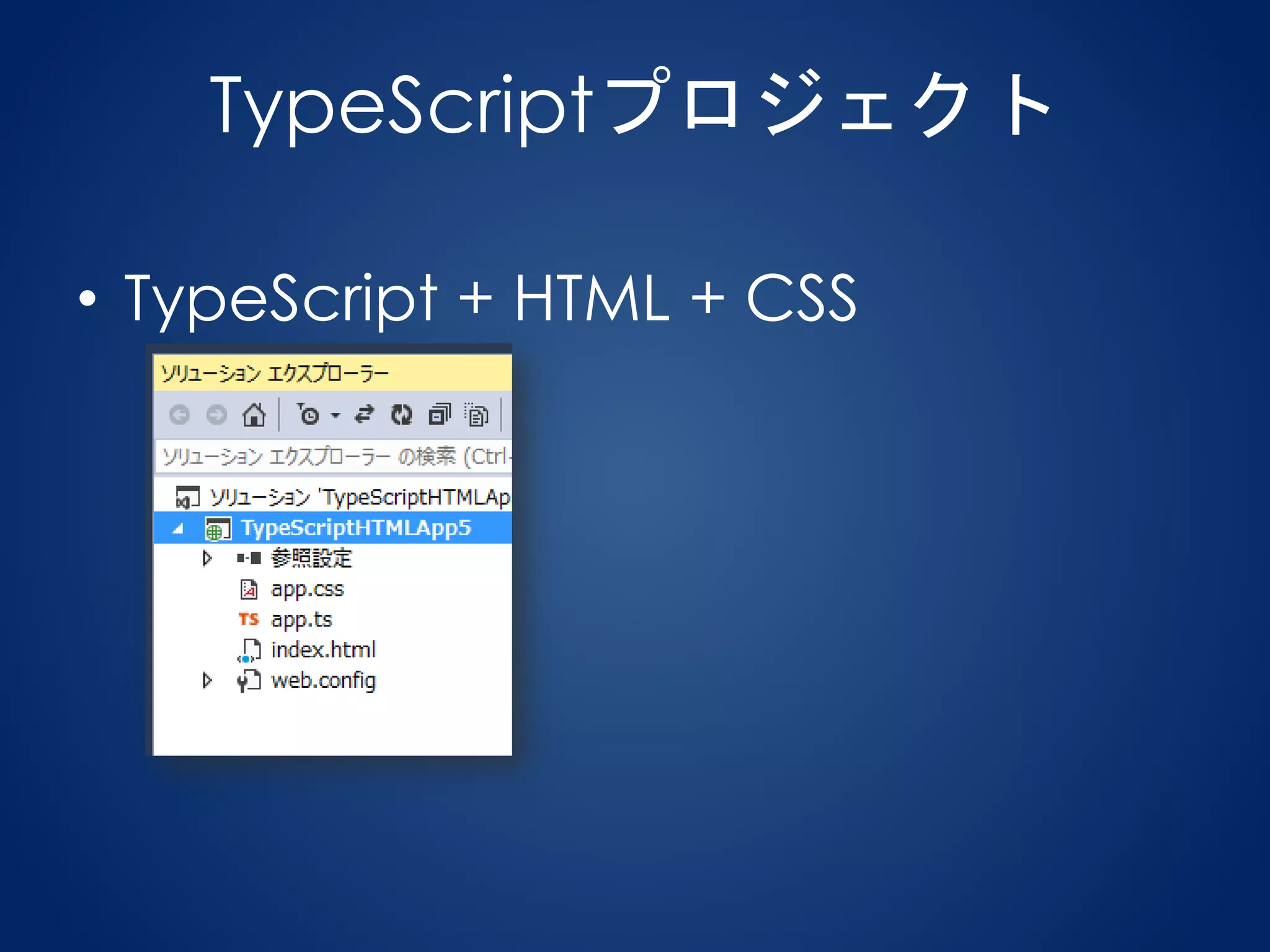Select the TypeScriptHTMLApp5 project row
Image resolution: width=1270 pixels, height=952 pixels.
click(x=332, y=527)
